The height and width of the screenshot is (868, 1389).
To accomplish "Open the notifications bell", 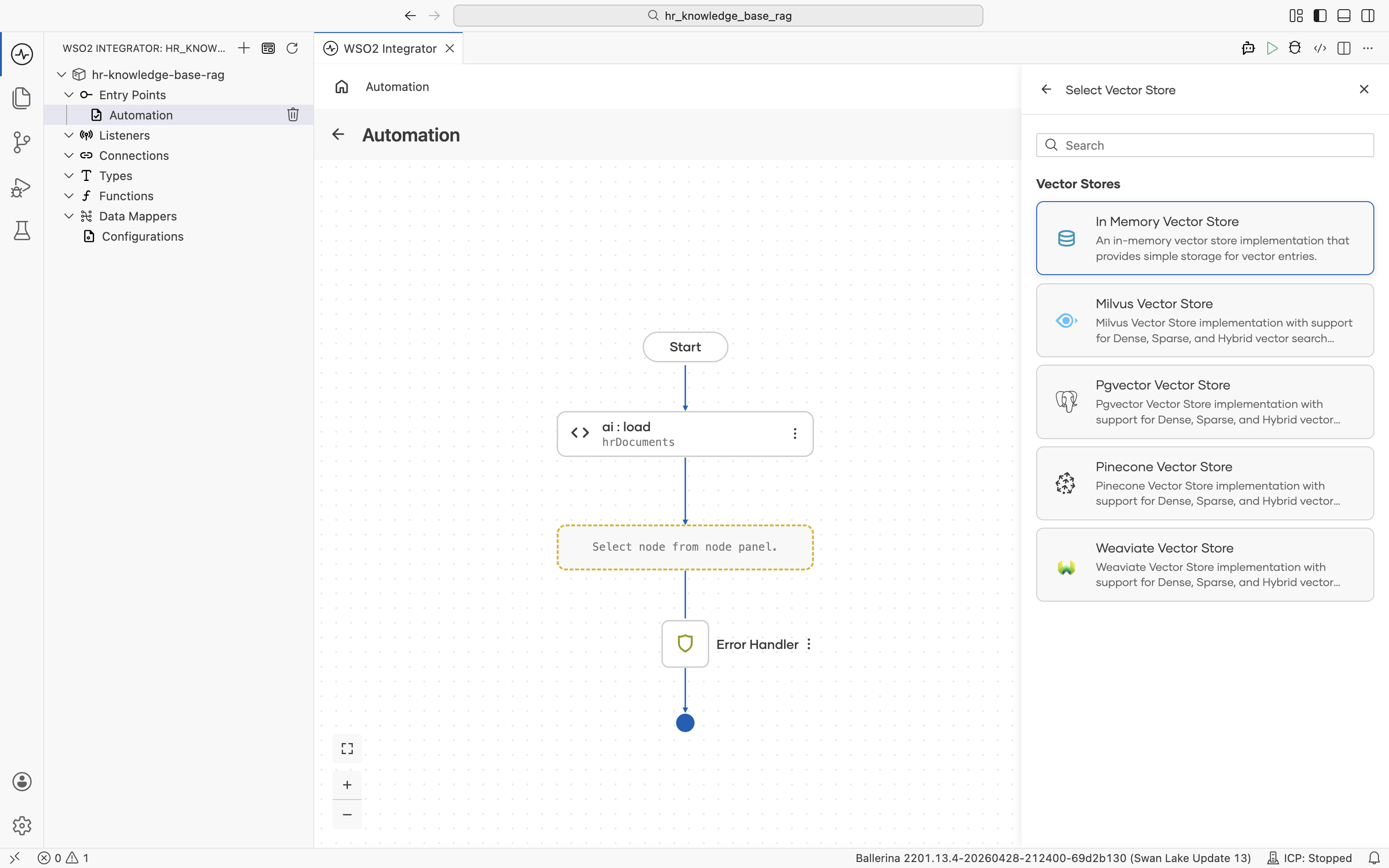I will 1374,858.
